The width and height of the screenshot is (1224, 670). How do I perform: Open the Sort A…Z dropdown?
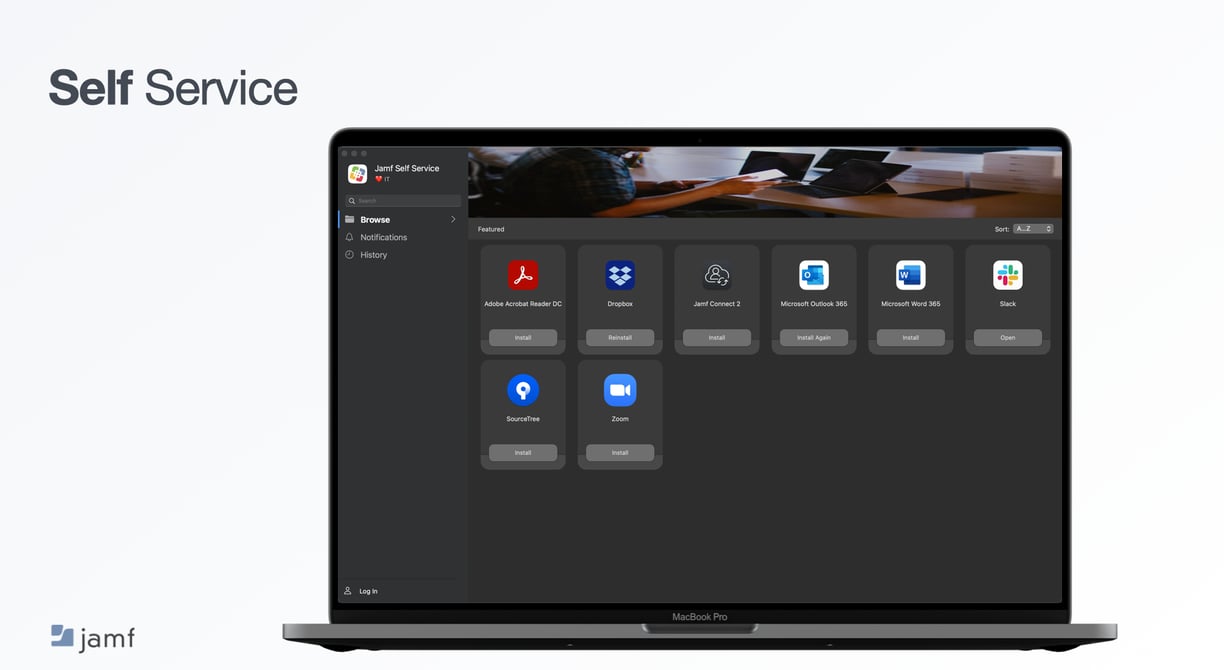click(1033, 229)
